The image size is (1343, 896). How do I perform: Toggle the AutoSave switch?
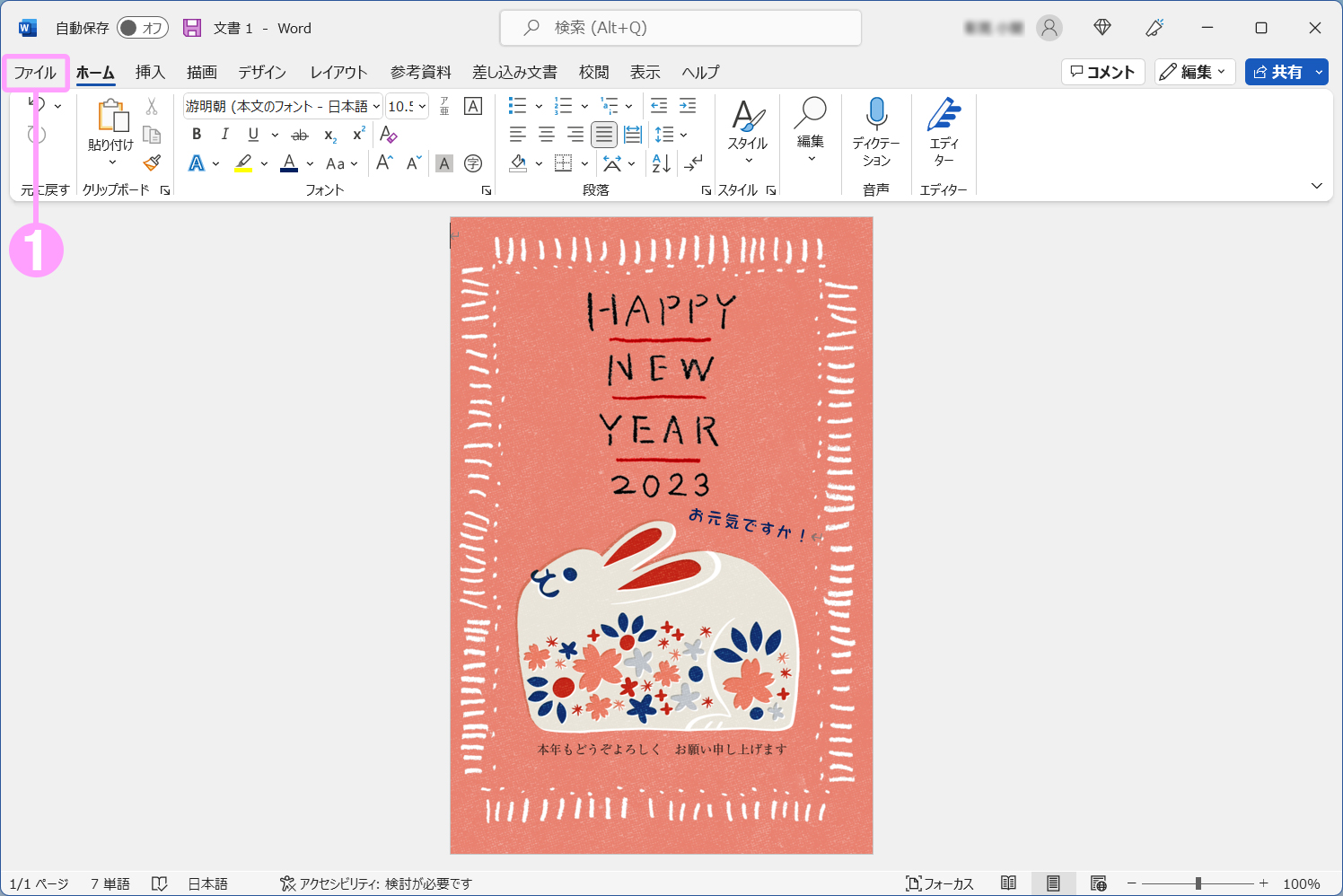[x=143, y=28]
